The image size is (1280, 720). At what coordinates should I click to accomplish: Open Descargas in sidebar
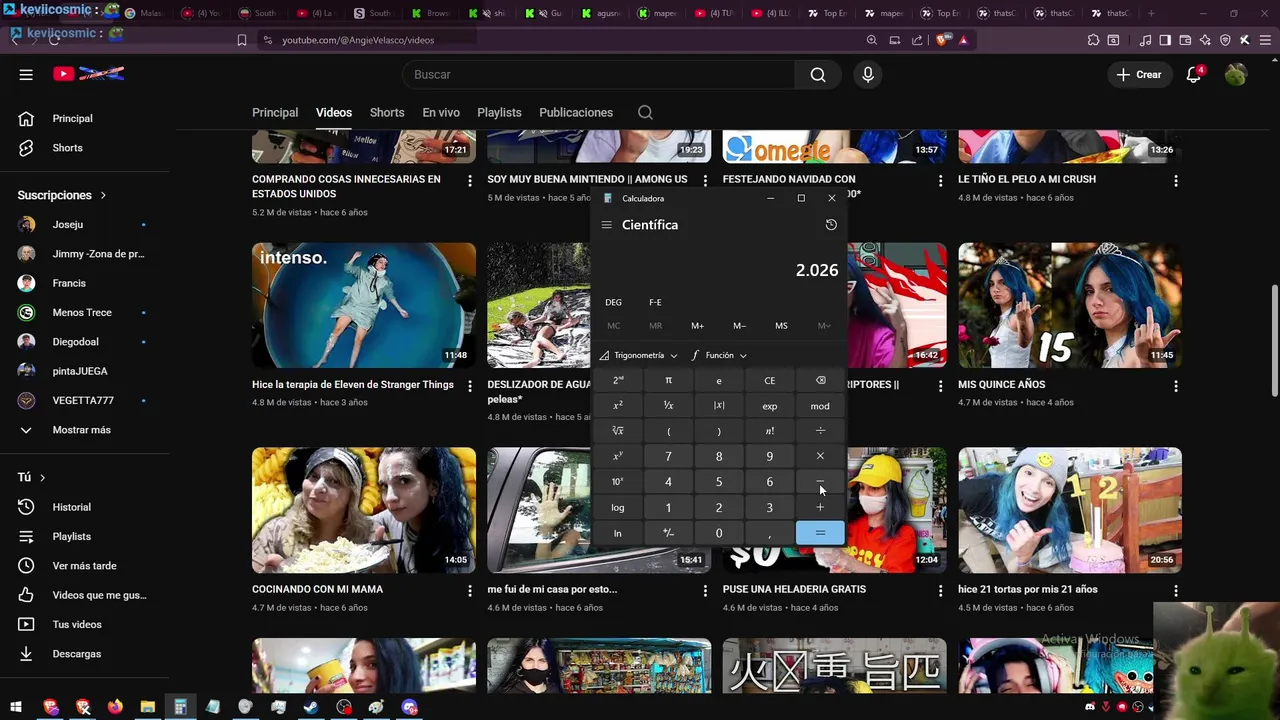tap(77, 654)
